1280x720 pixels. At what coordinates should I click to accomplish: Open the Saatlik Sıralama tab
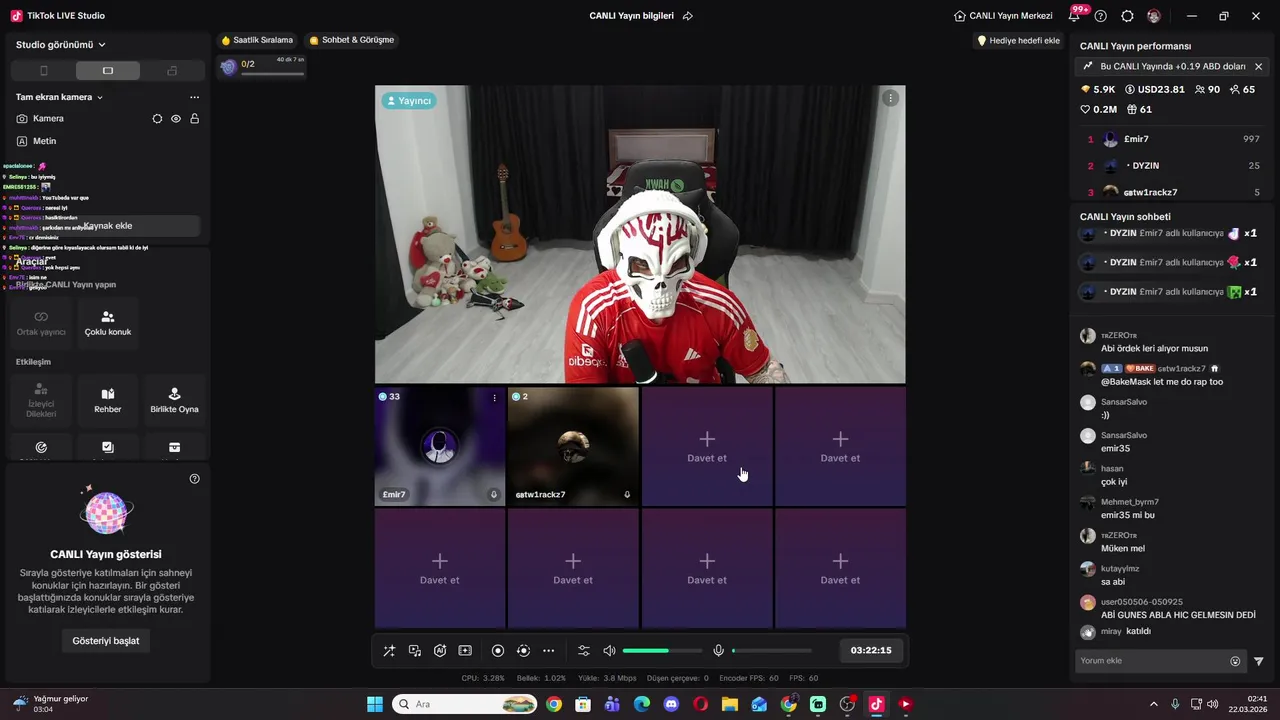pos(257,40)
